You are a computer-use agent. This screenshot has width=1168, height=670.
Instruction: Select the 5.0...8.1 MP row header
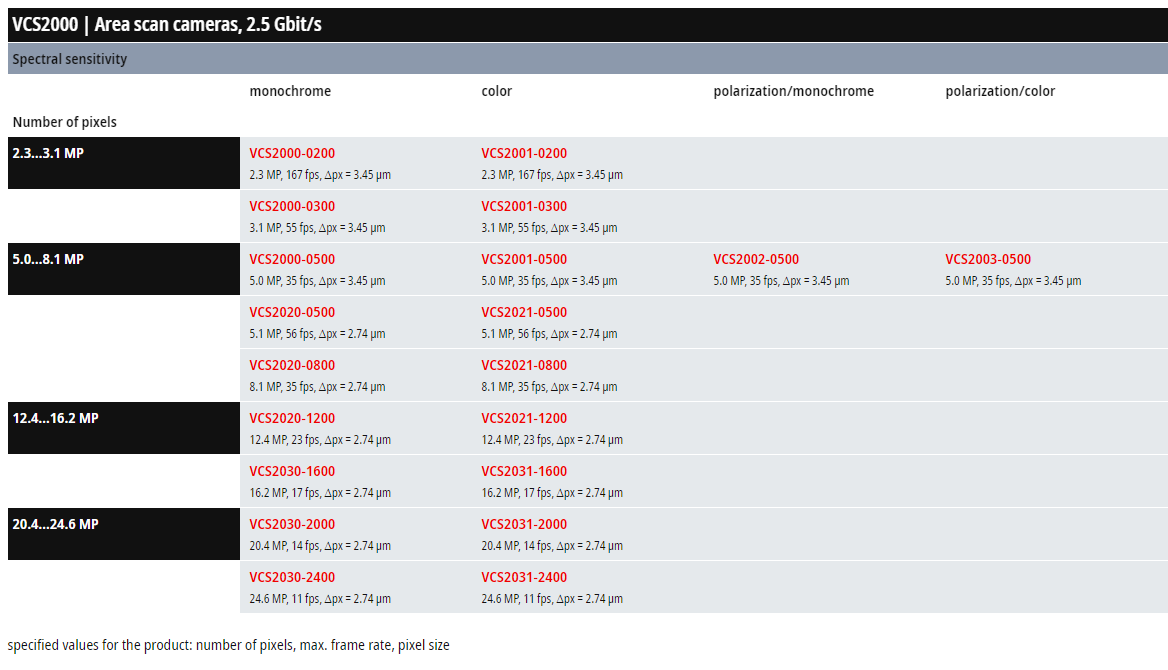pyautogui.click(x=48, y=260)
